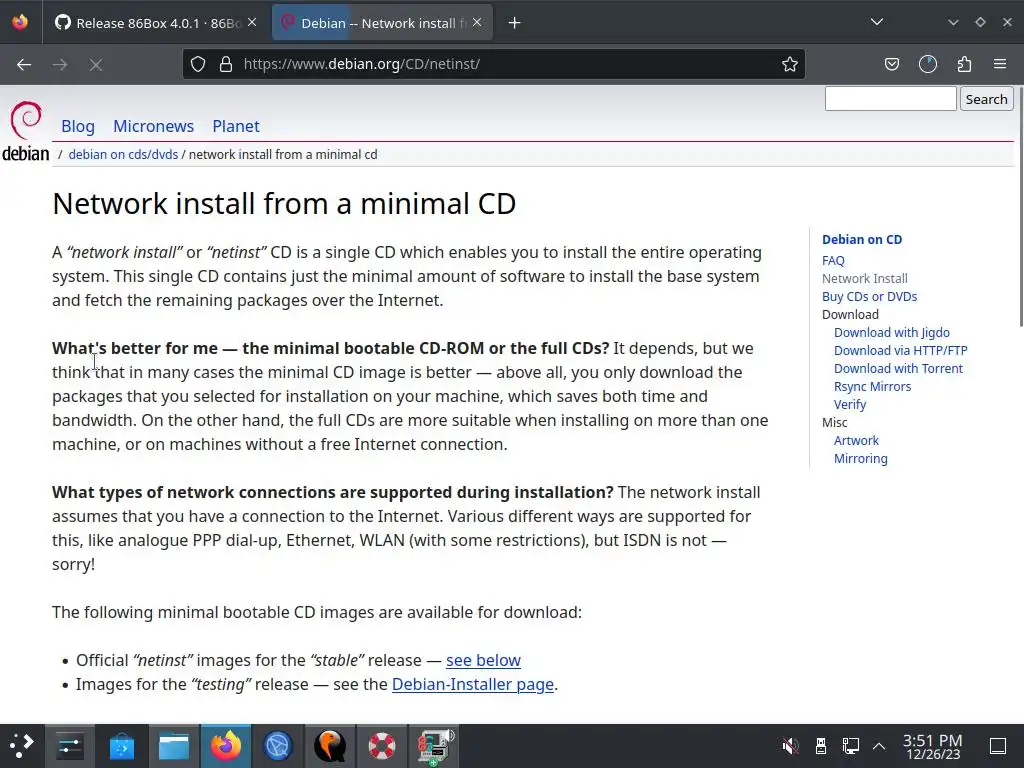This screenshot has width=1024, height=768.
Task: Open debian on cds/dvds breadcrumb
Action: [123, 155]
